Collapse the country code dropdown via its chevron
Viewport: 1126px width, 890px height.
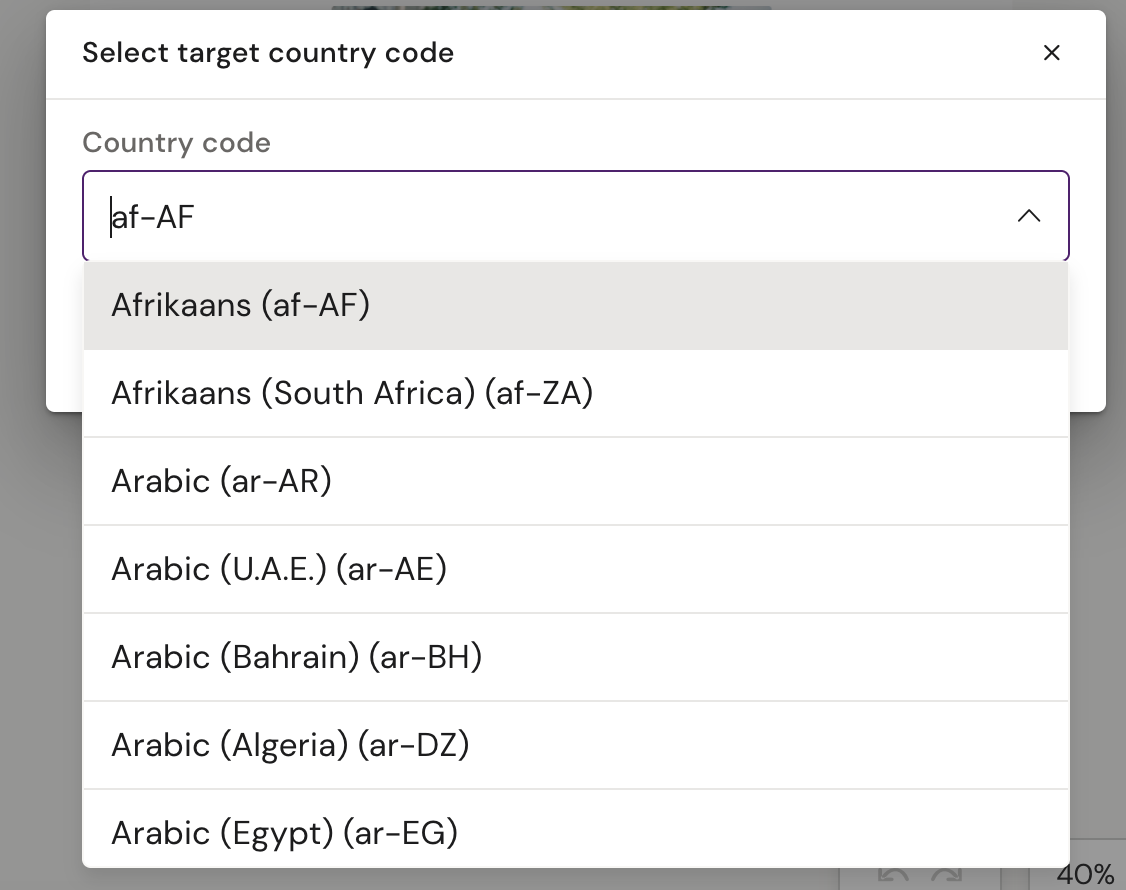[1029, 216]
